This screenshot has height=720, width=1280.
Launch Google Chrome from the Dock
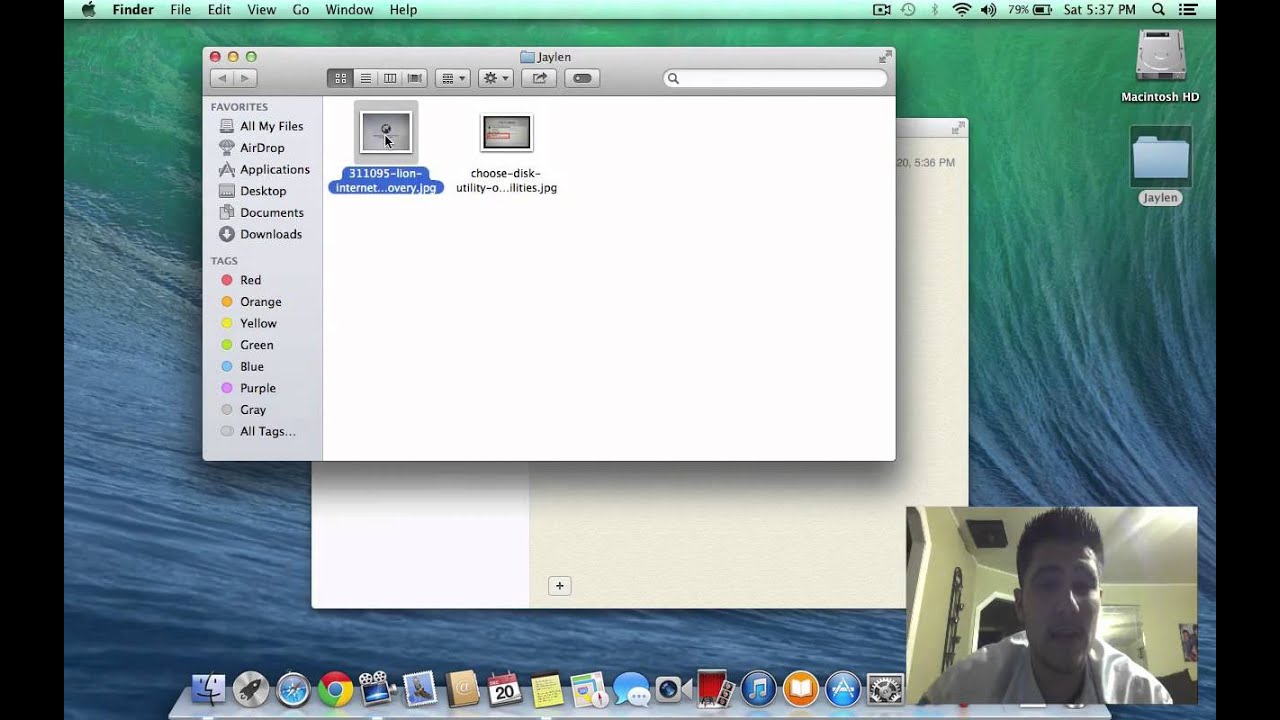(335, 688)
